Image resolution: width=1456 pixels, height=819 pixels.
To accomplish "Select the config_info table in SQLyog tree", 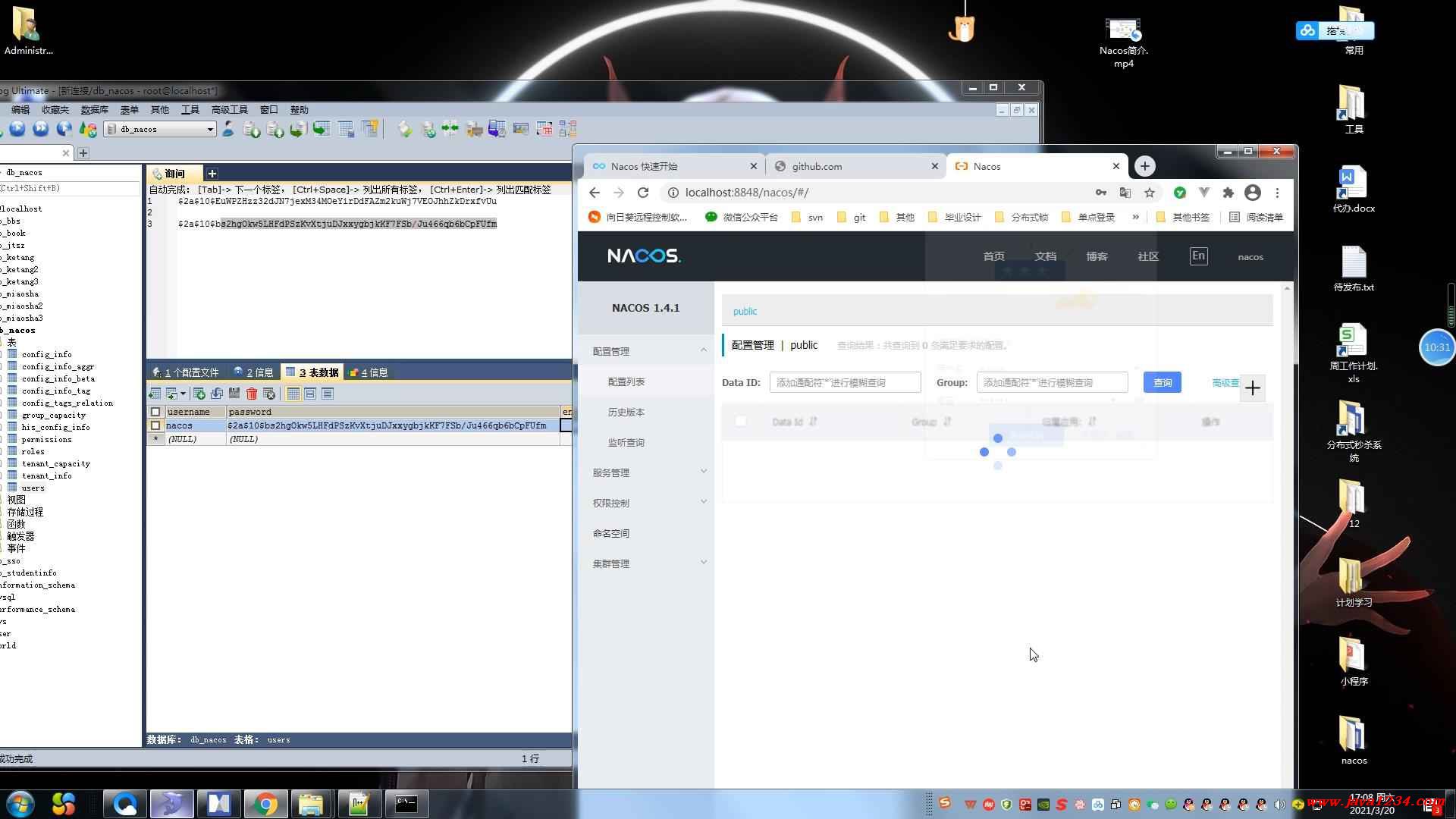I will tap(46, 354).
